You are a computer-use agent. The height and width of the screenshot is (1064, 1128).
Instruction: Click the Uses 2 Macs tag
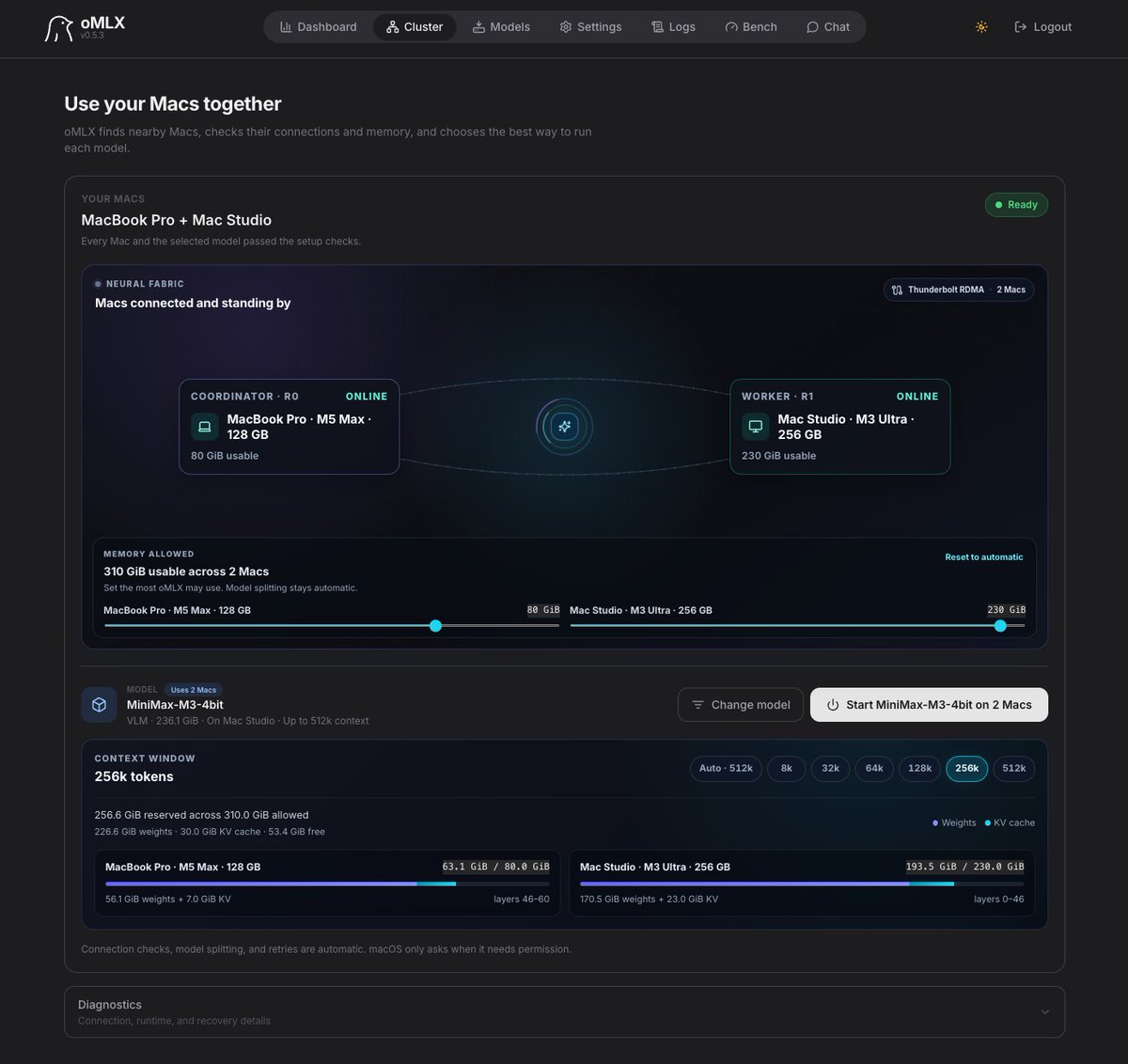tap(194, 690)
